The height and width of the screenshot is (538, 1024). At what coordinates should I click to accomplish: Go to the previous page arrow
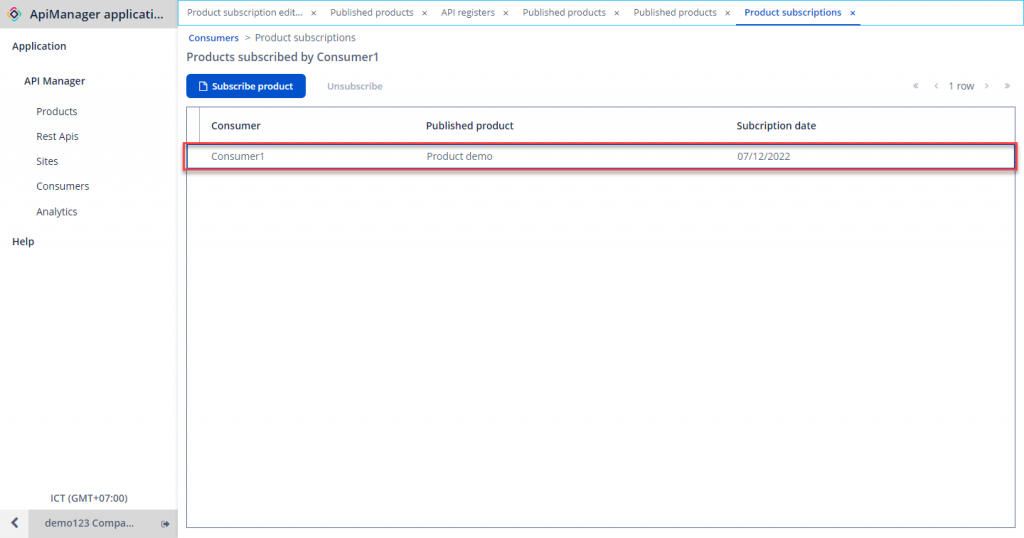[936, 86]
